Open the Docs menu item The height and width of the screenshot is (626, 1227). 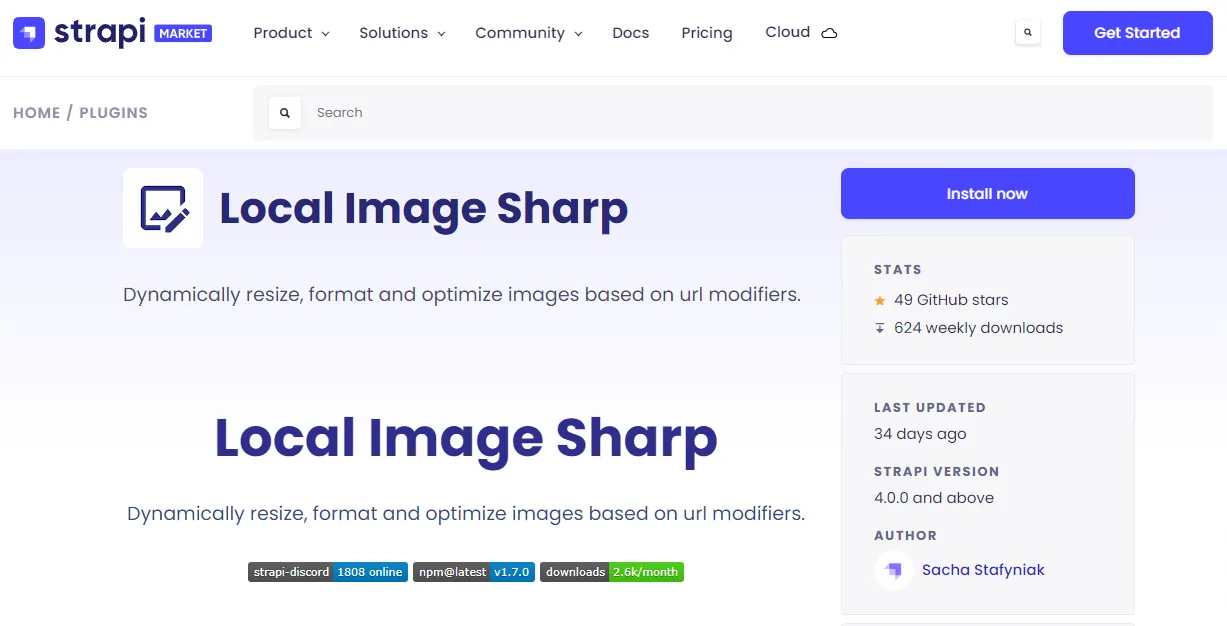pos(631,33)
